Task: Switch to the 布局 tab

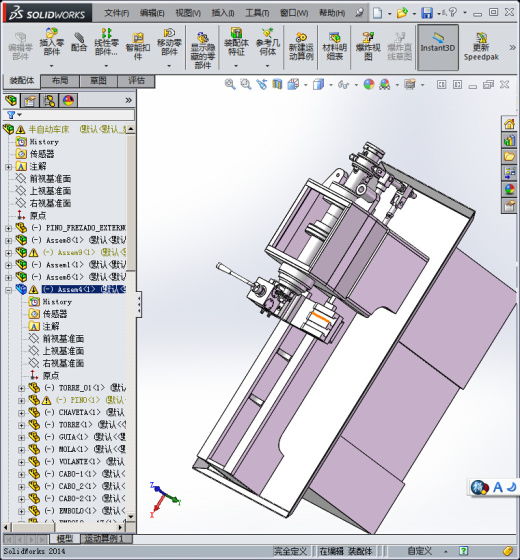Action: tap(60, 81)
